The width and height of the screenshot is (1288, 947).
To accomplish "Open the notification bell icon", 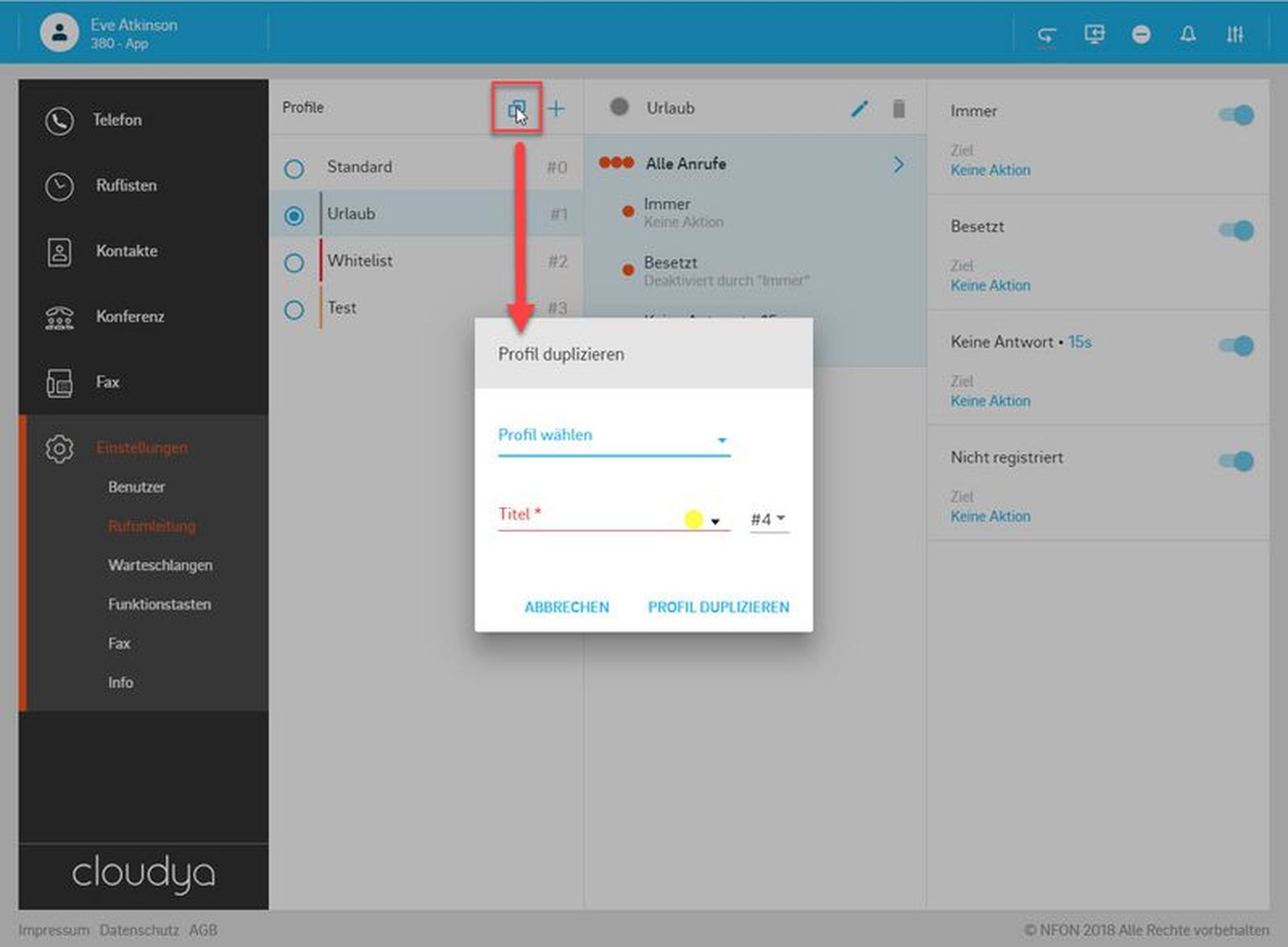I will click(1188, 34).
